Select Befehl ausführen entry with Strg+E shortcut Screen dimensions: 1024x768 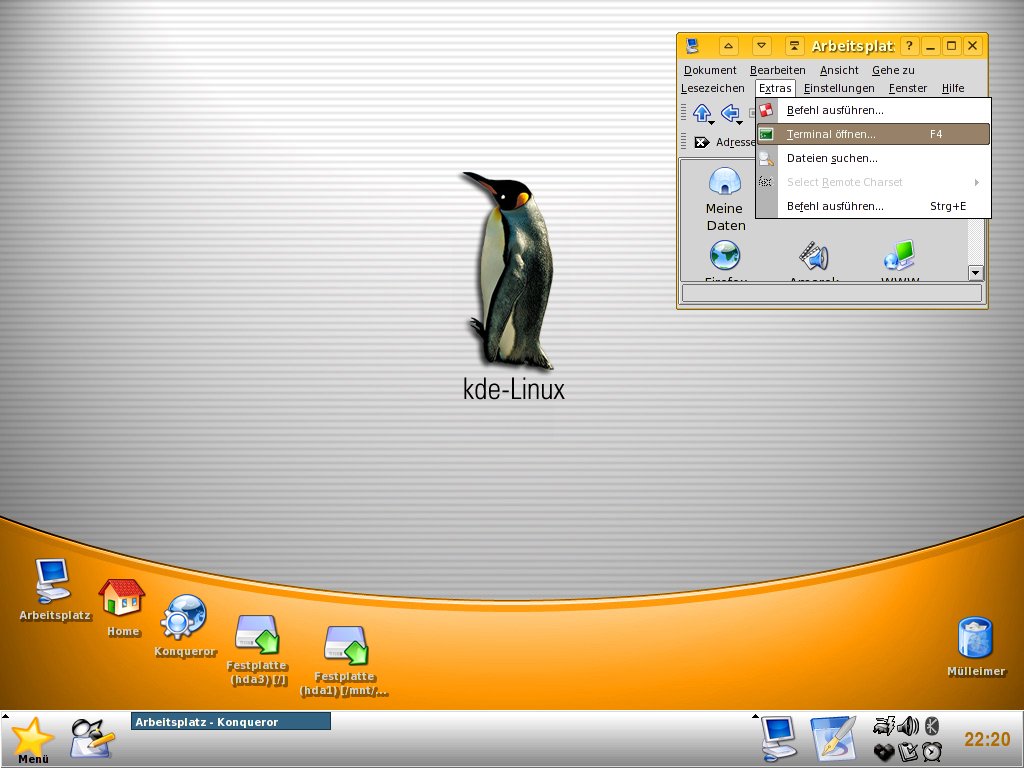pos(873,206)
